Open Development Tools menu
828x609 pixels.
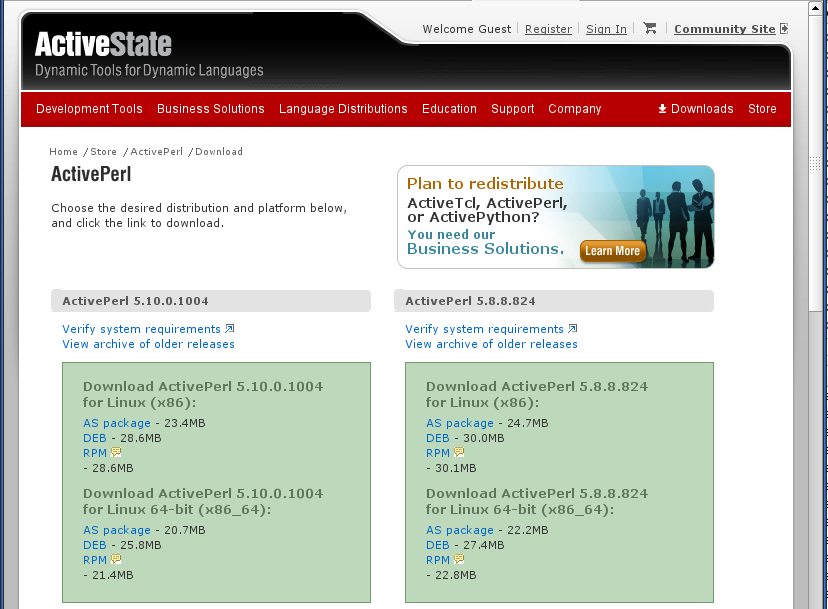coord(89,109)
